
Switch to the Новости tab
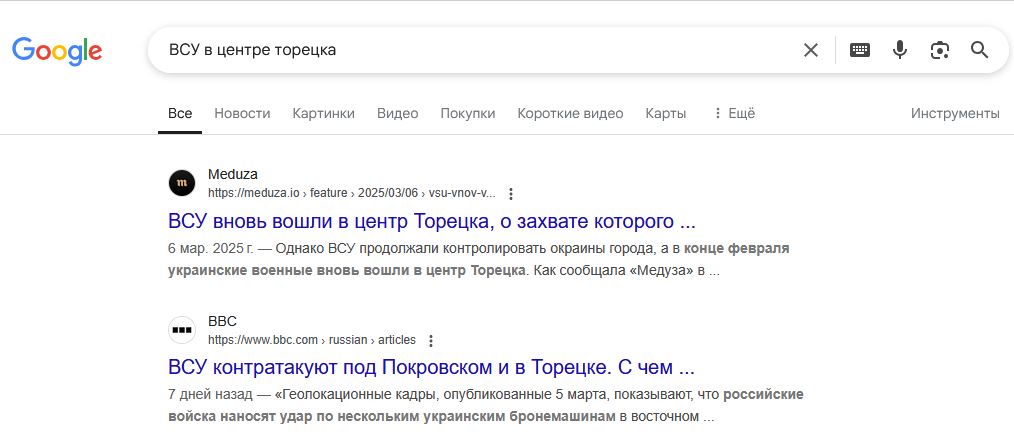(x=242, y=113)
